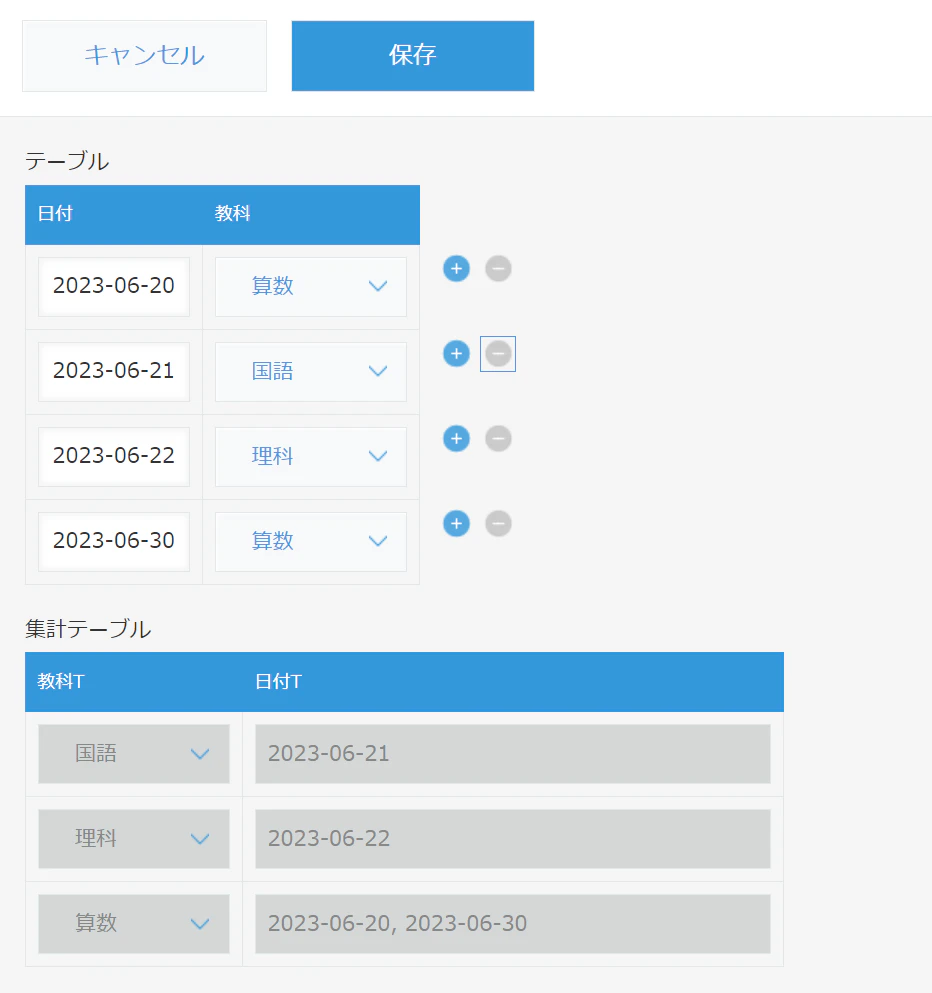The image size is (932, 993).
Task: Select the 2023-06-20, 2023-06-30 field
Action: tap(513, 923)
